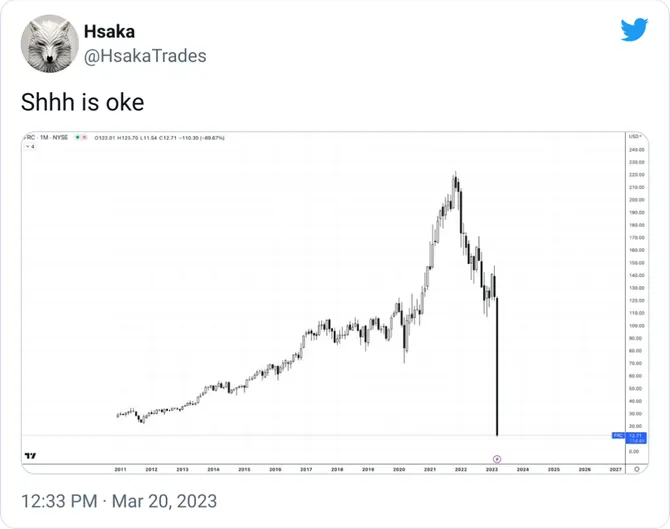The height and width of the screenshot is (529, 670).
Task: Open the USD currency dropdown
Action: pyautogui.click(x=636, y=136)
